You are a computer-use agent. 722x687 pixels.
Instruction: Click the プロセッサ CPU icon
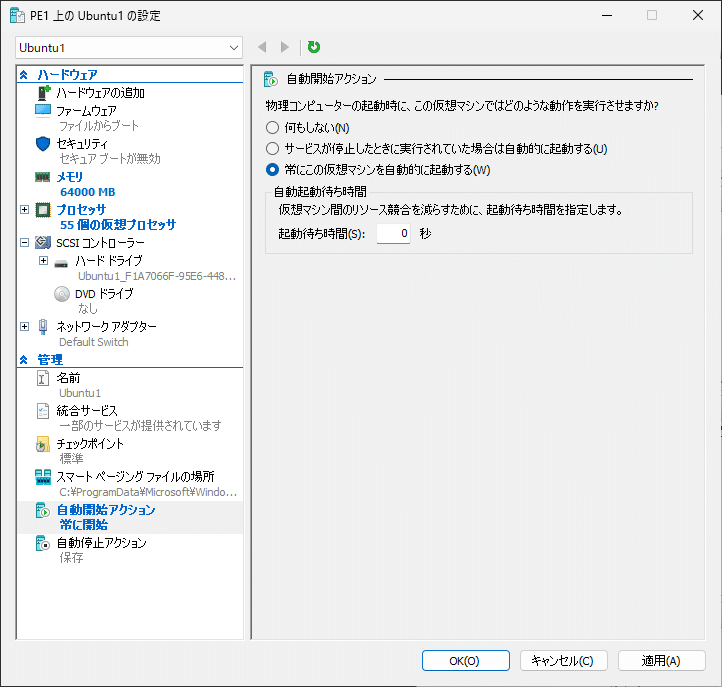pyautogui.click(x=43, y=210)
